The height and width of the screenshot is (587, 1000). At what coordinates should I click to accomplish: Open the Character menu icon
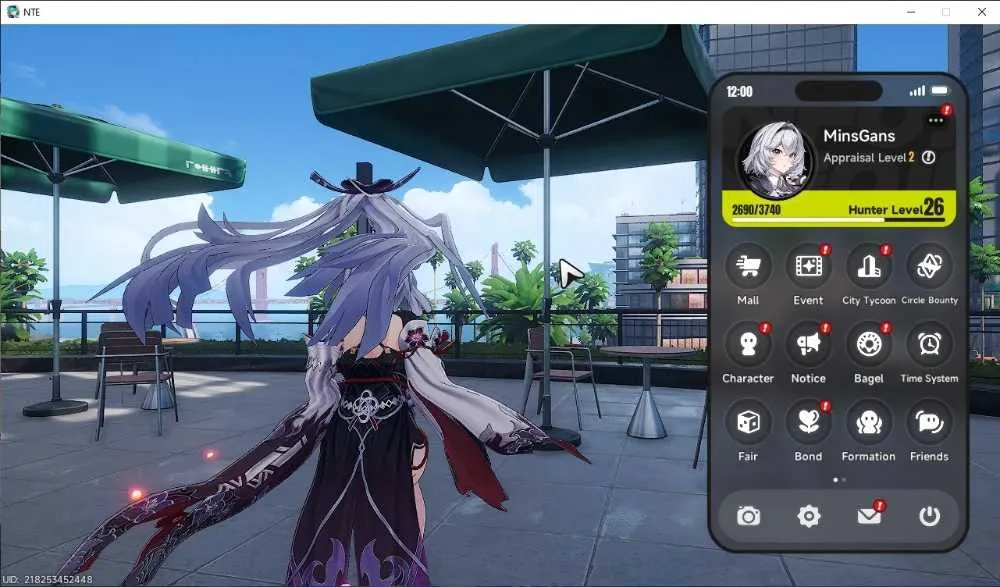(x=748, y=345)
